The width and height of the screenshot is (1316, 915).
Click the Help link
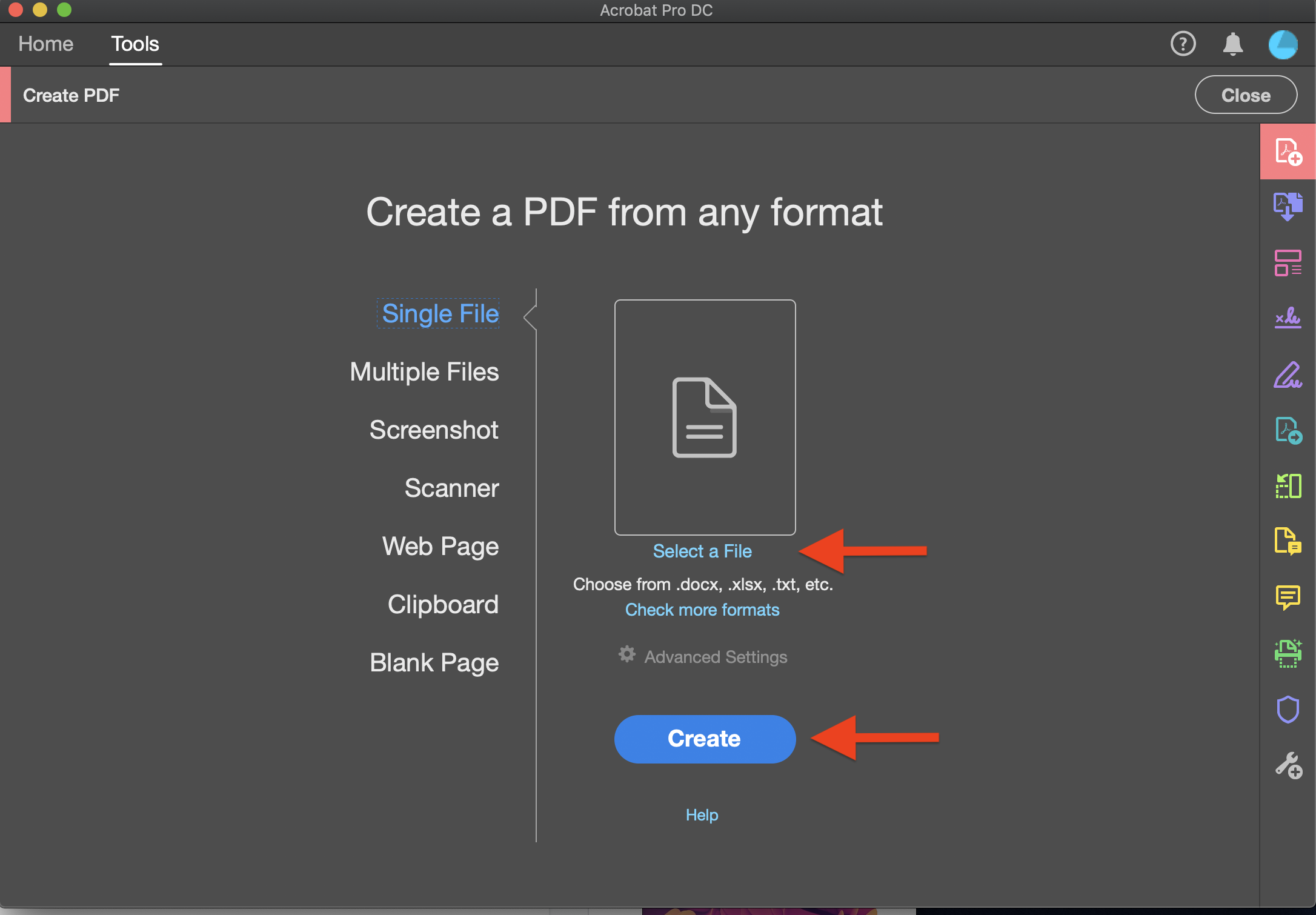click(701, 813)
